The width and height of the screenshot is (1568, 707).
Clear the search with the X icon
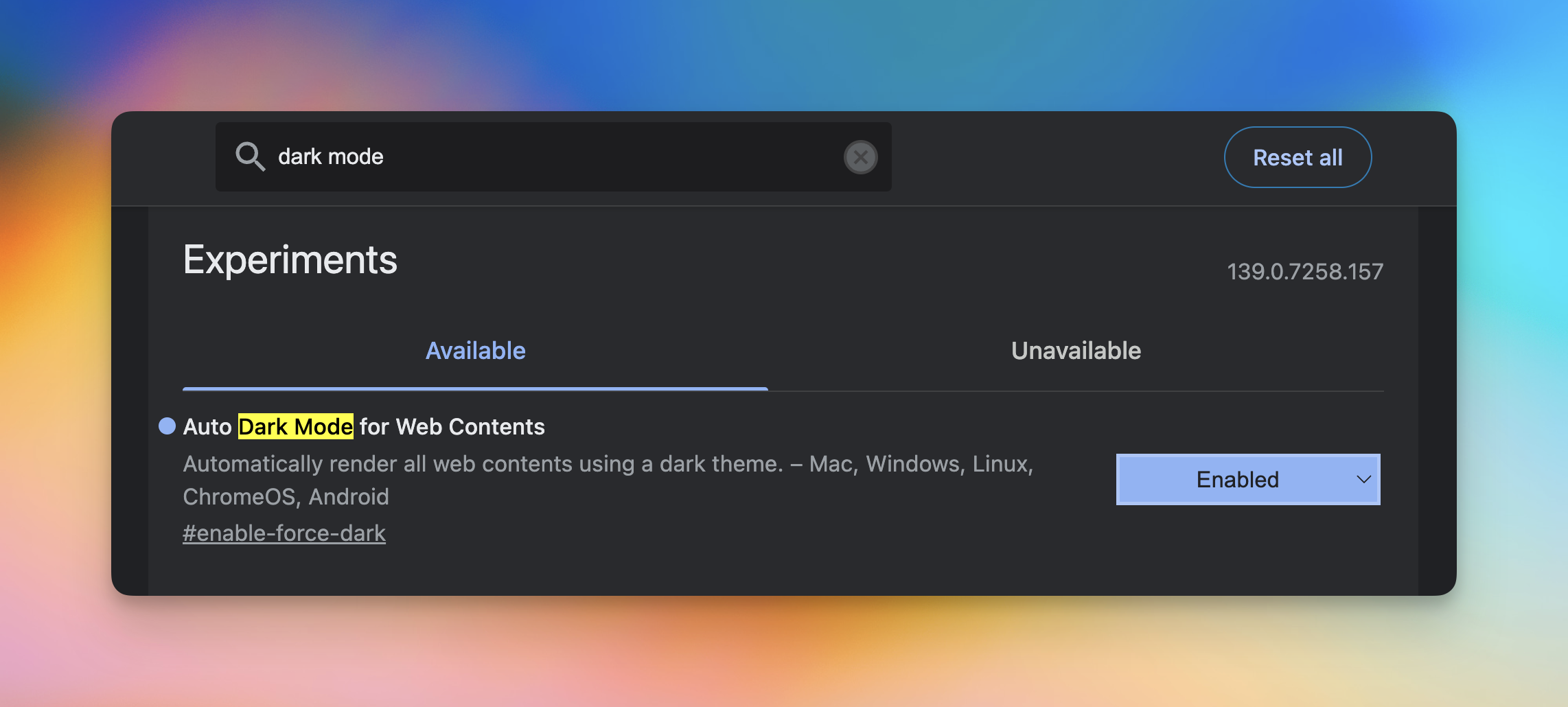click(x=860, y=157)
